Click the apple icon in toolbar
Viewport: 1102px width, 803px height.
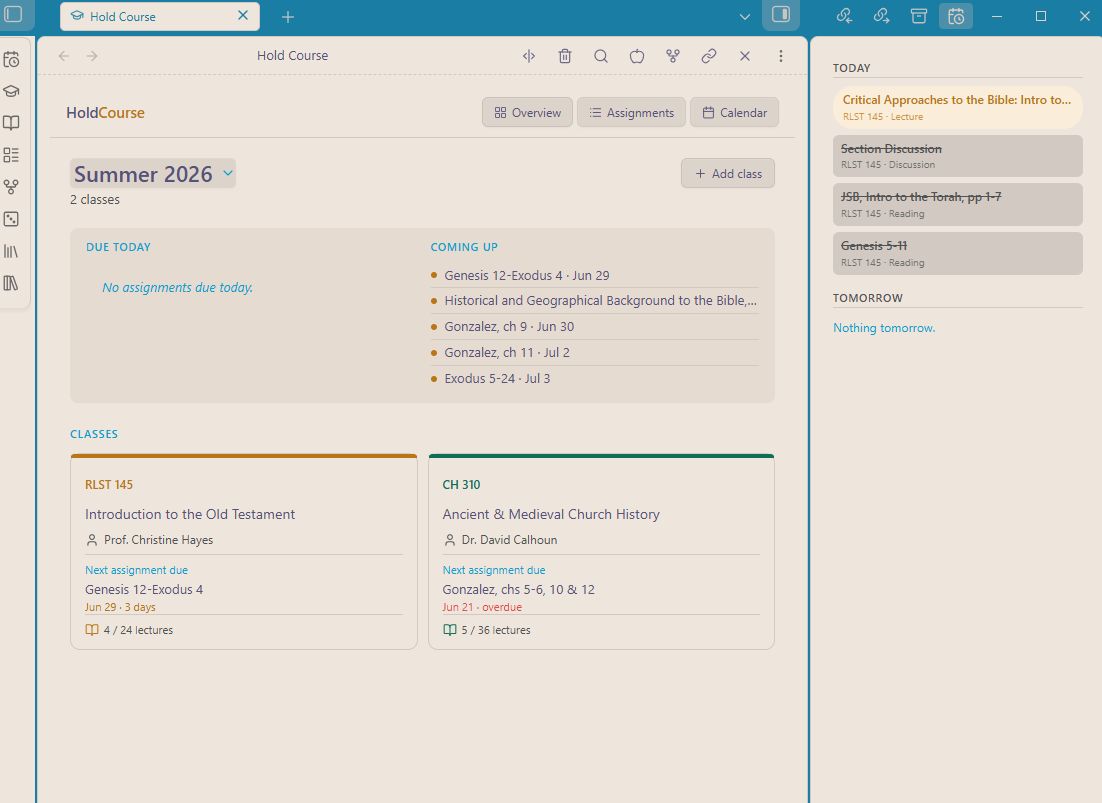click(x=637, y=56)
